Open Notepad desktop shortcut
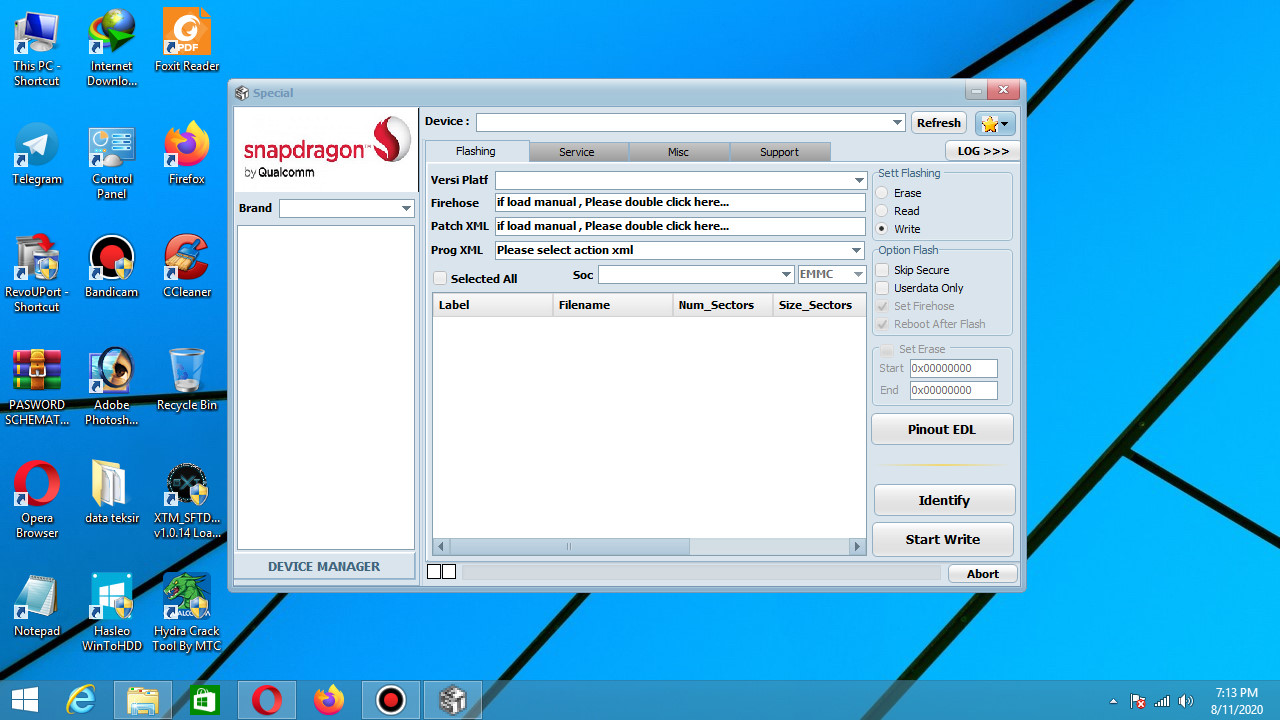This screenshot has width=1280, height=720. point(36,606)
